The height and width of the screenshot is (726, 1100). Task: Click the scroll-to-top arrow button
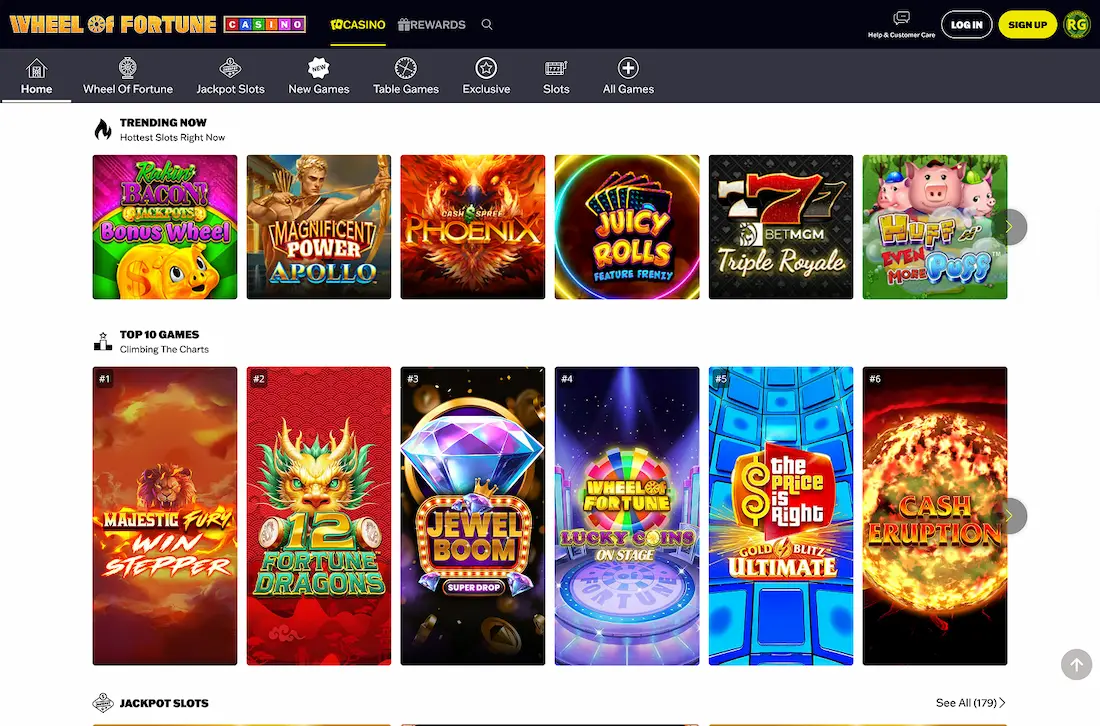(x=1076, y=664)
